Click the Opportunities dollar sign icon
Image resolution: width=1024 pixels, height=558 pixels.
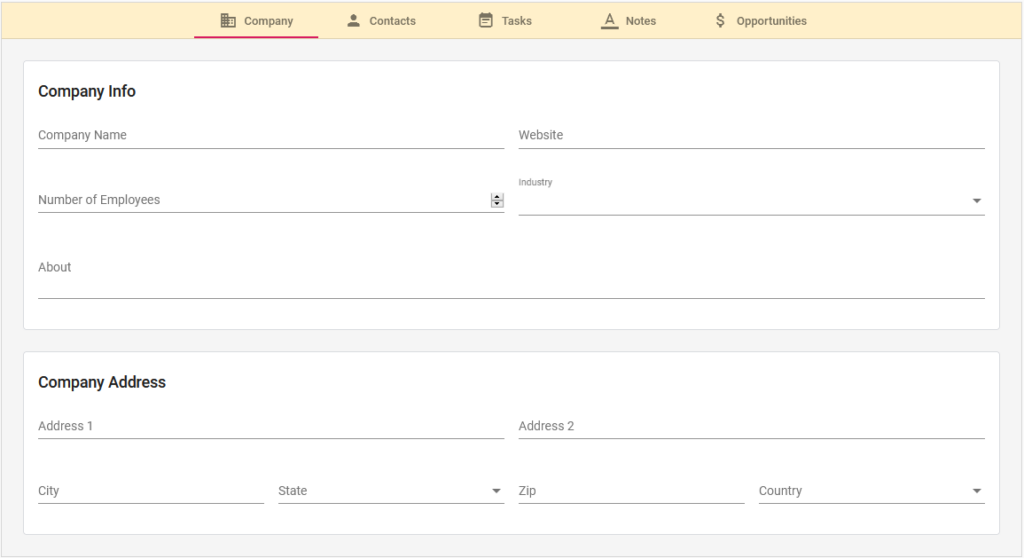720,20
